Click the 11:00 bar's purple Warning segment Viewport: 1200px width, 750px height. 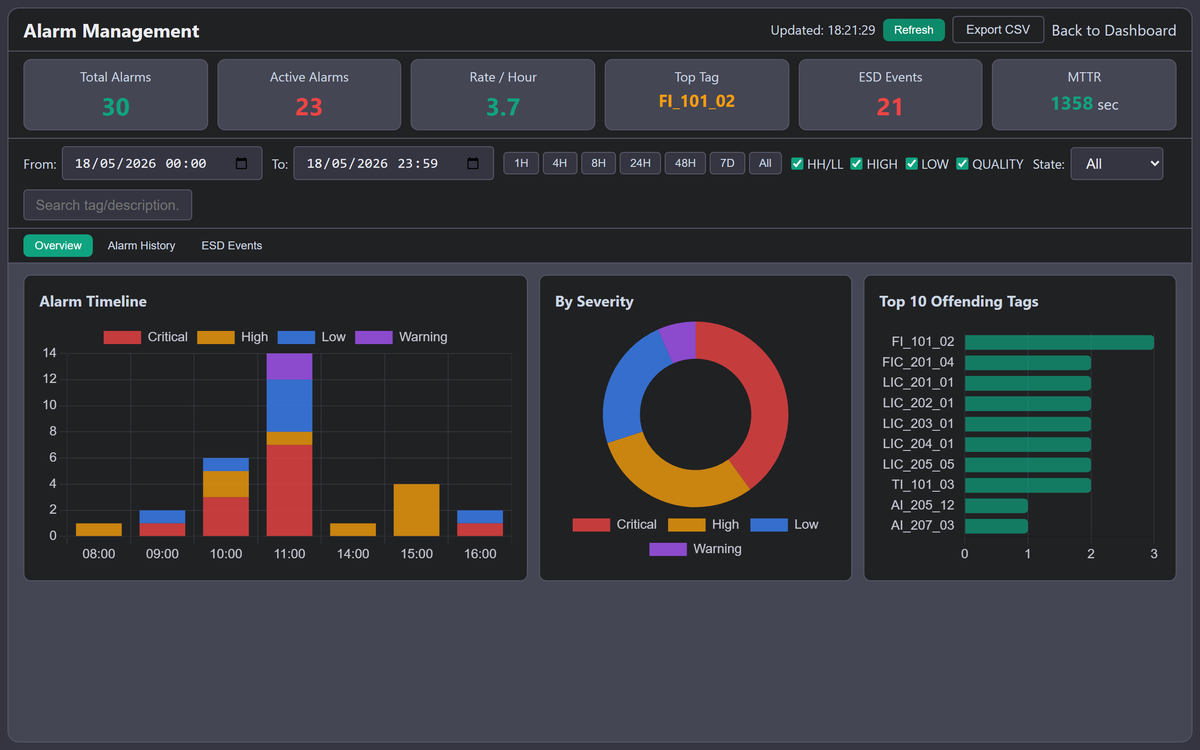click(289, 366)
